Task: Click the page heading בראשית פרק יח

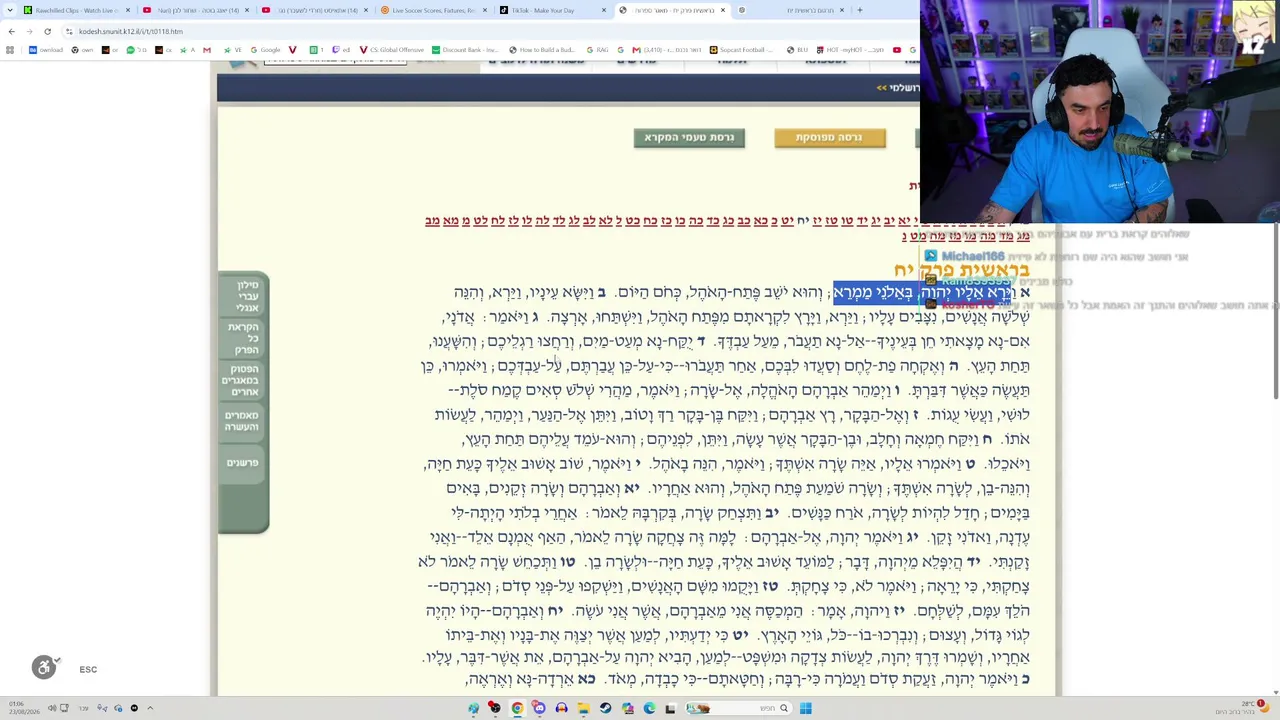Action: [962, 270]
